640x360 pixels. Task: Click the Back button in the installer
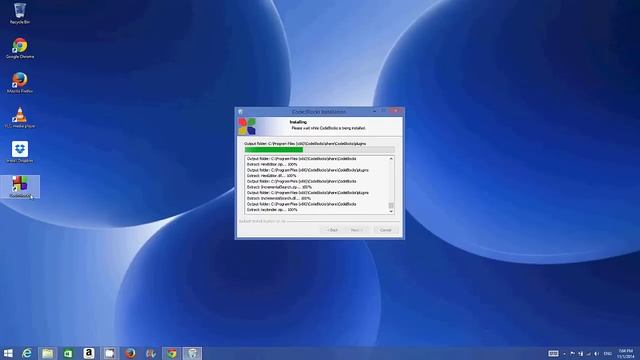[x=333, y=230]
